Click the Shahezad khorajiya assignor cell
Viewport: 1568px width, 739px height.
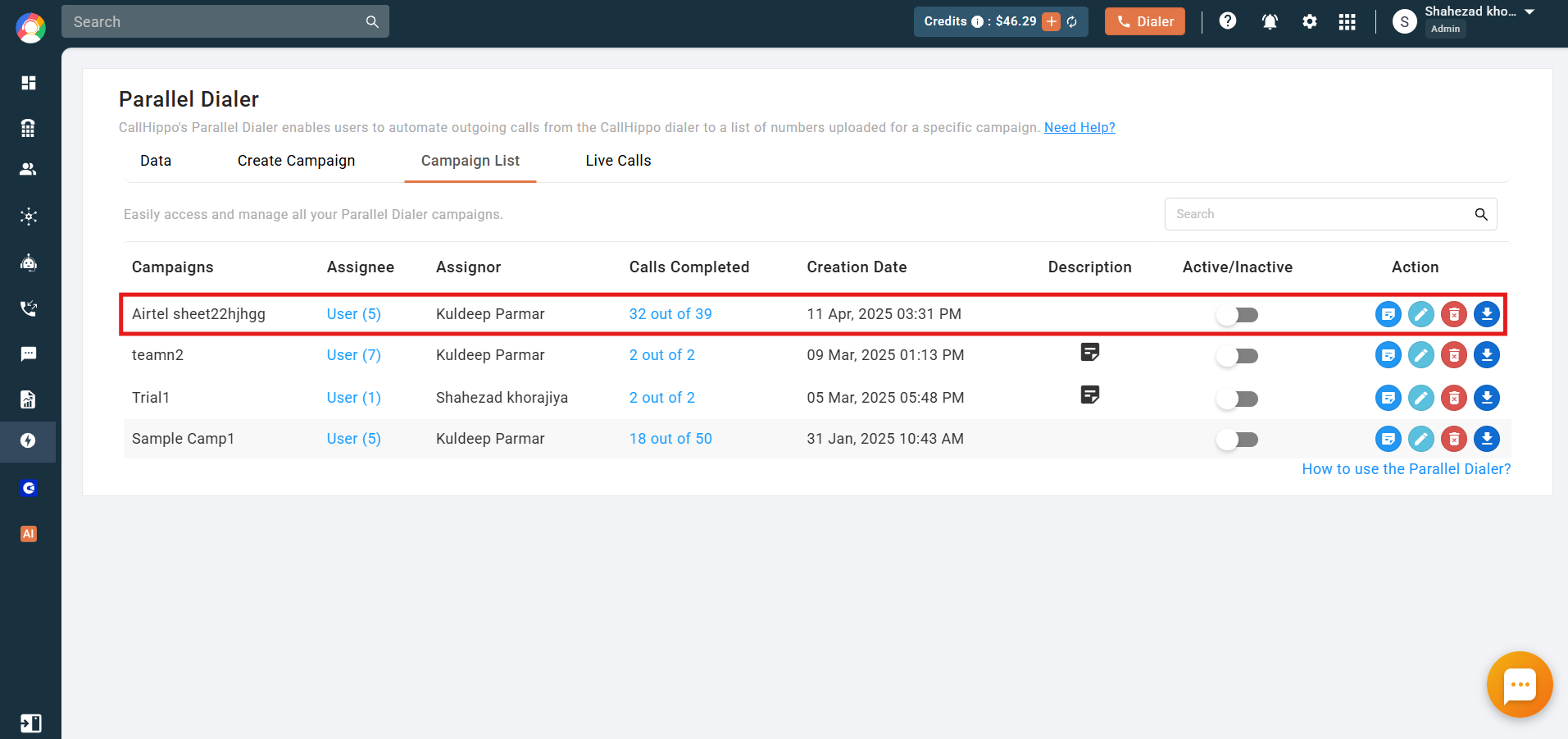point(502,398)
